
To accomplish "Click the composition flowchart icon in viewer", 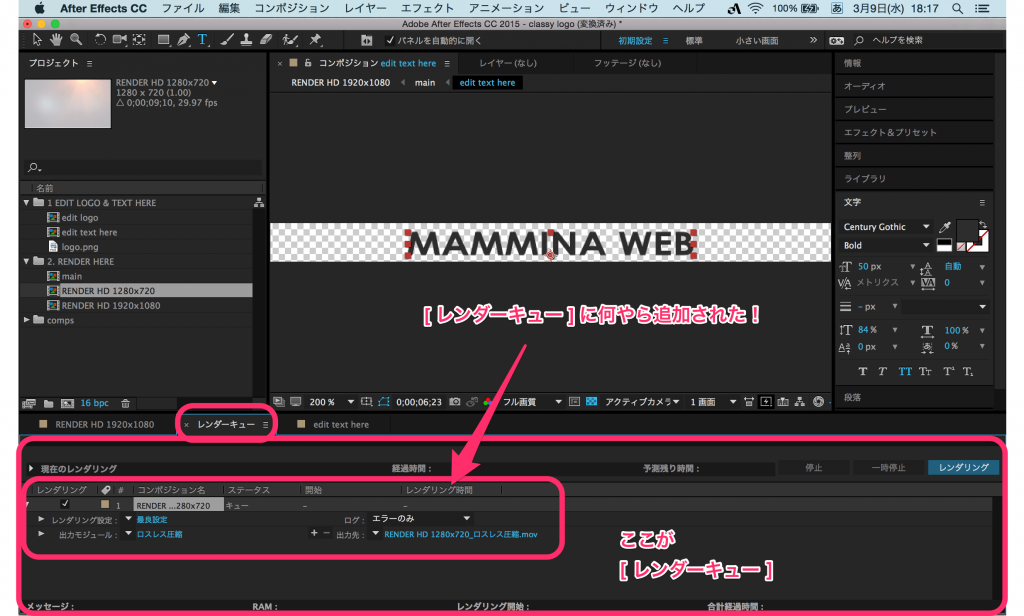I will click(799, 402).
